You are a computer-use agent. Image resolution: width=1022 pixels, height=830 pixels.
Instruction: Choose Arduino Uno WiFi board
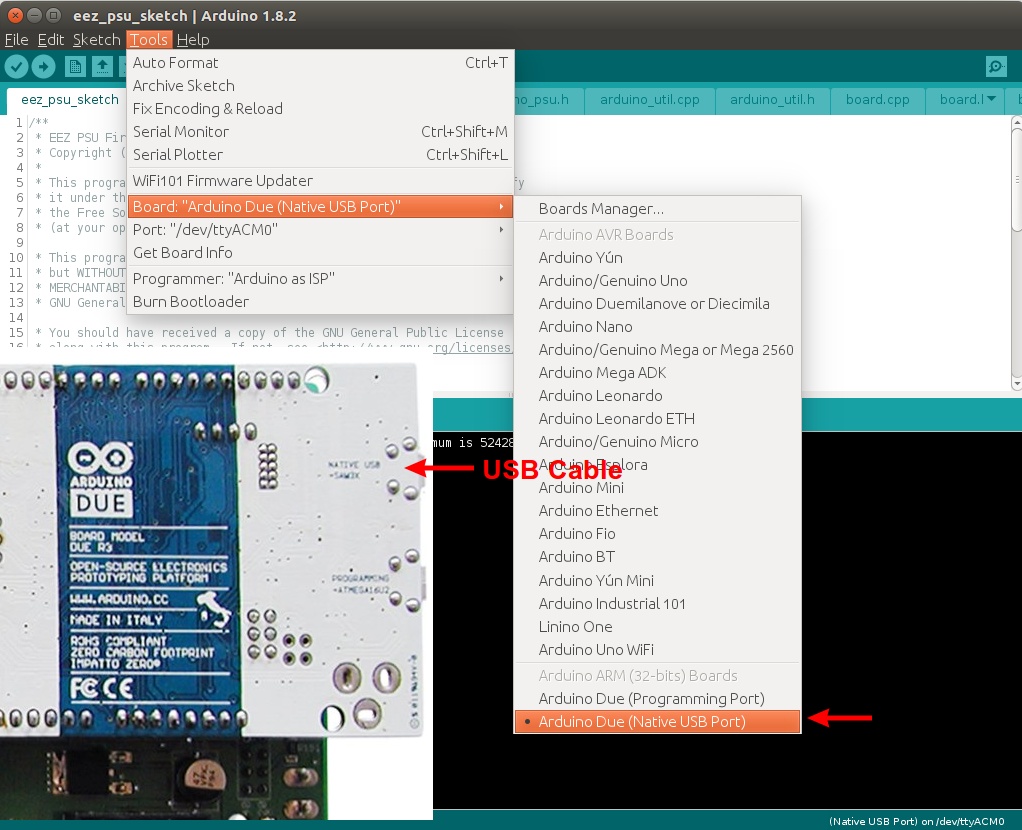click(x=658, y=649)
